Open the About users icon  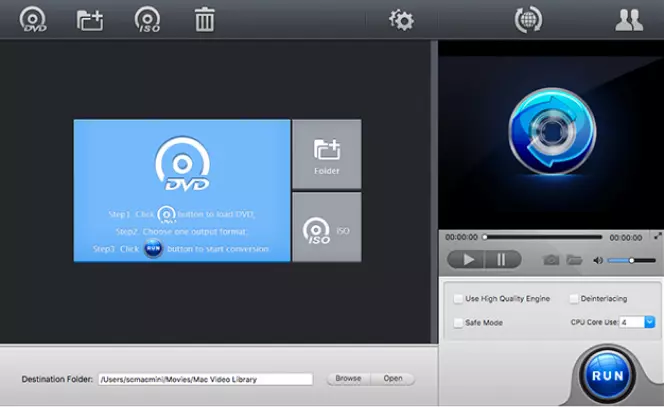pos(629,20)
